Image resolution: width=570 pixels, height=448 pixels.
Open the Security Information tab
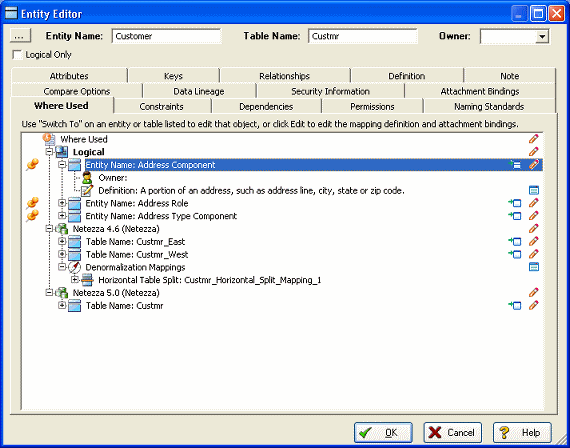tap(330, 91)
